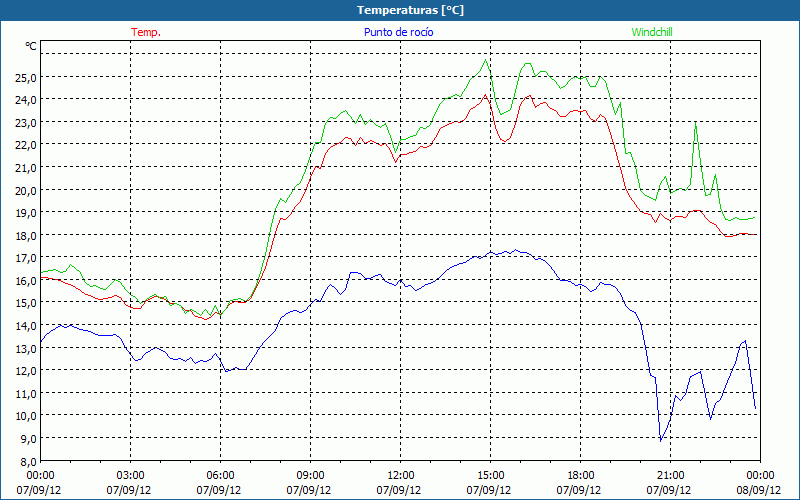
Task: Click the 03:00 time axis label
Action: (131, 476)
